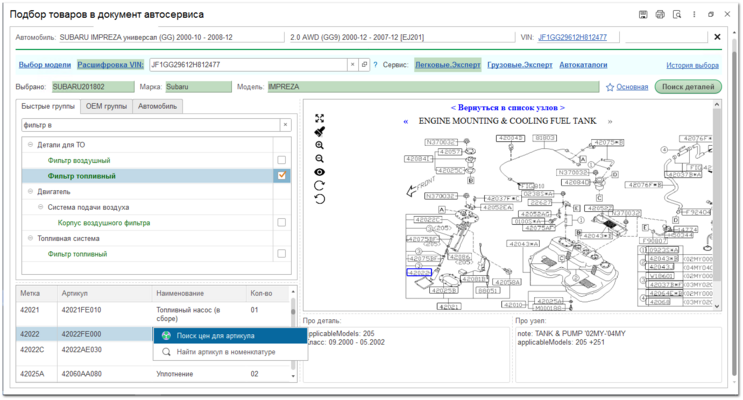Clear the VIN field with small x

353,65
